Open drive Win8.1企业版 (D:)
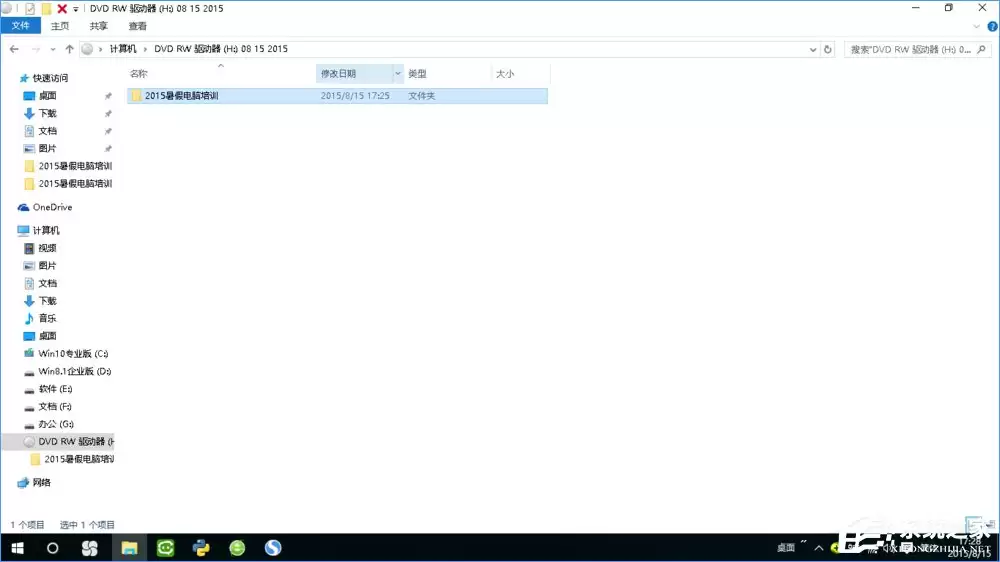The width and height of the screenshot is (1000, 562). (x=74, y=371)
